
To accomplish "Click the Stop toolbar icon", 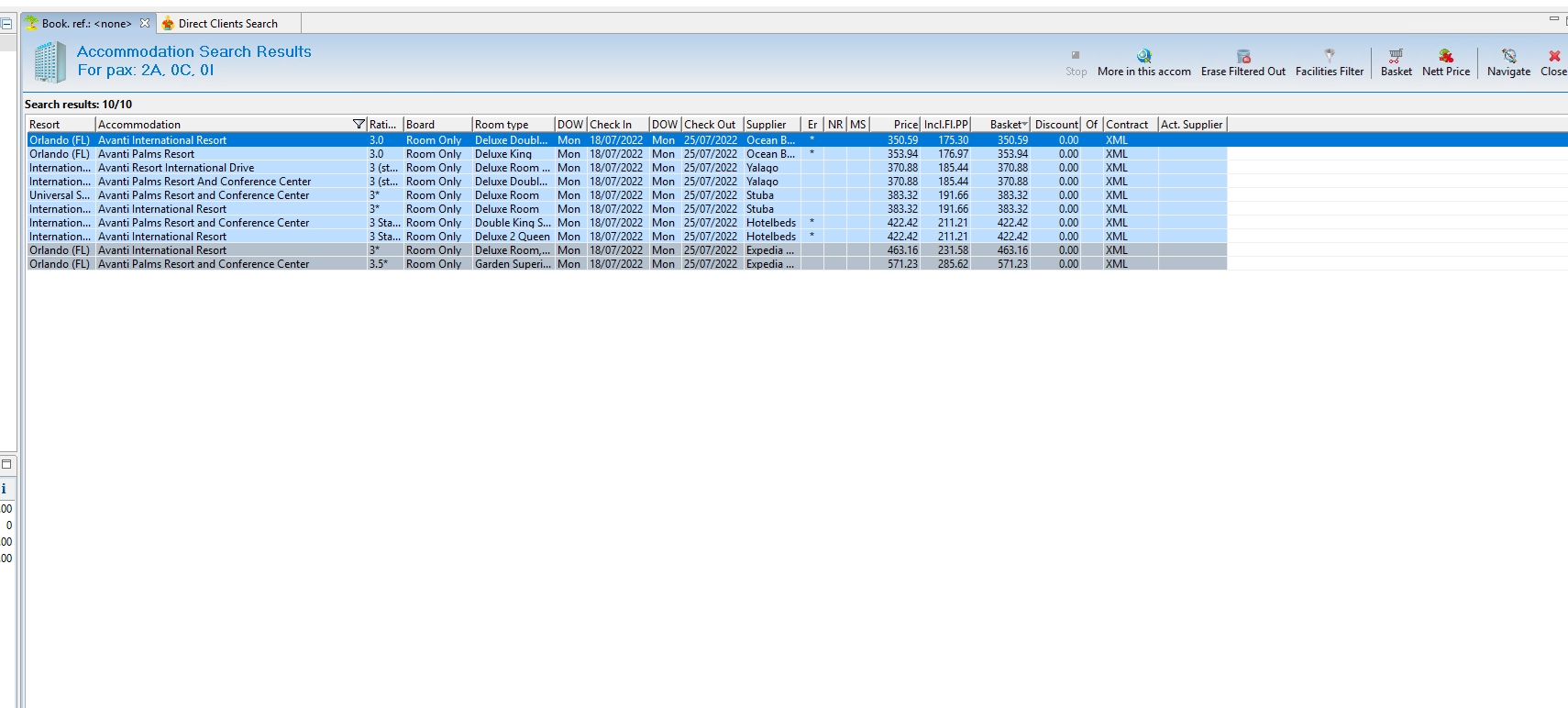I will [x=1076, y=56].
